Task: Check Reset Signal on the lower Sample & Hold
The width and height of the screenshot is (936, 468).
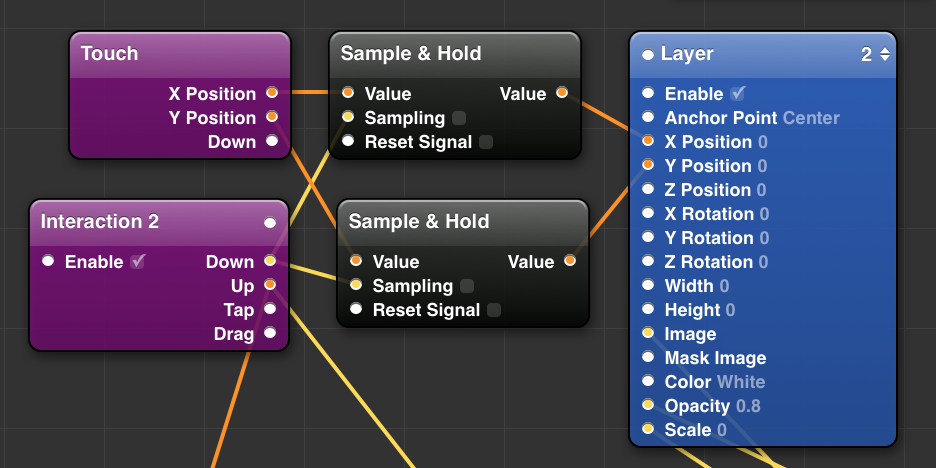Action: click(494, 310)
